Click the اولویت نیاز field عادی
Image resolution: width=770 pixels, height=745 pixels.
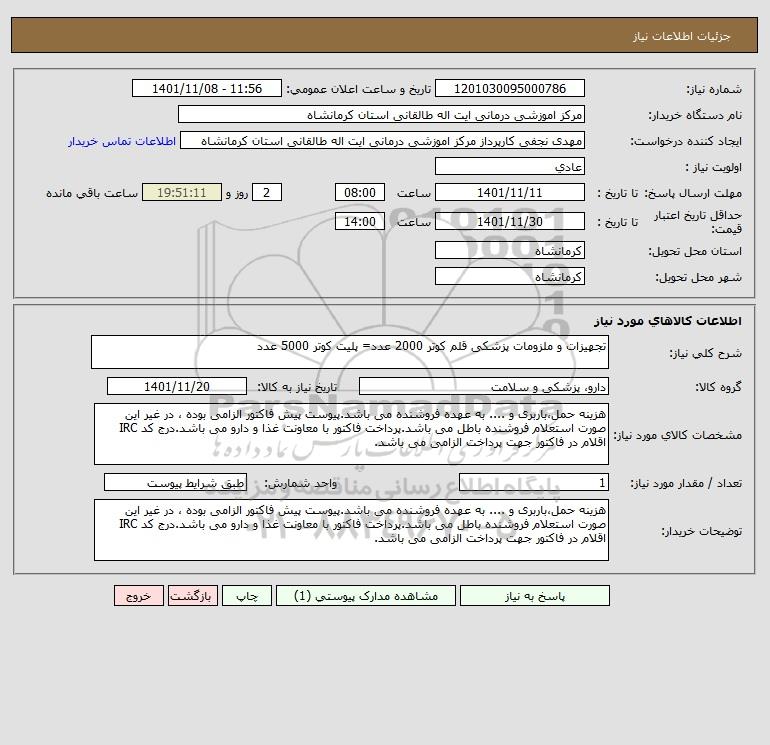[x=510, y=166]
